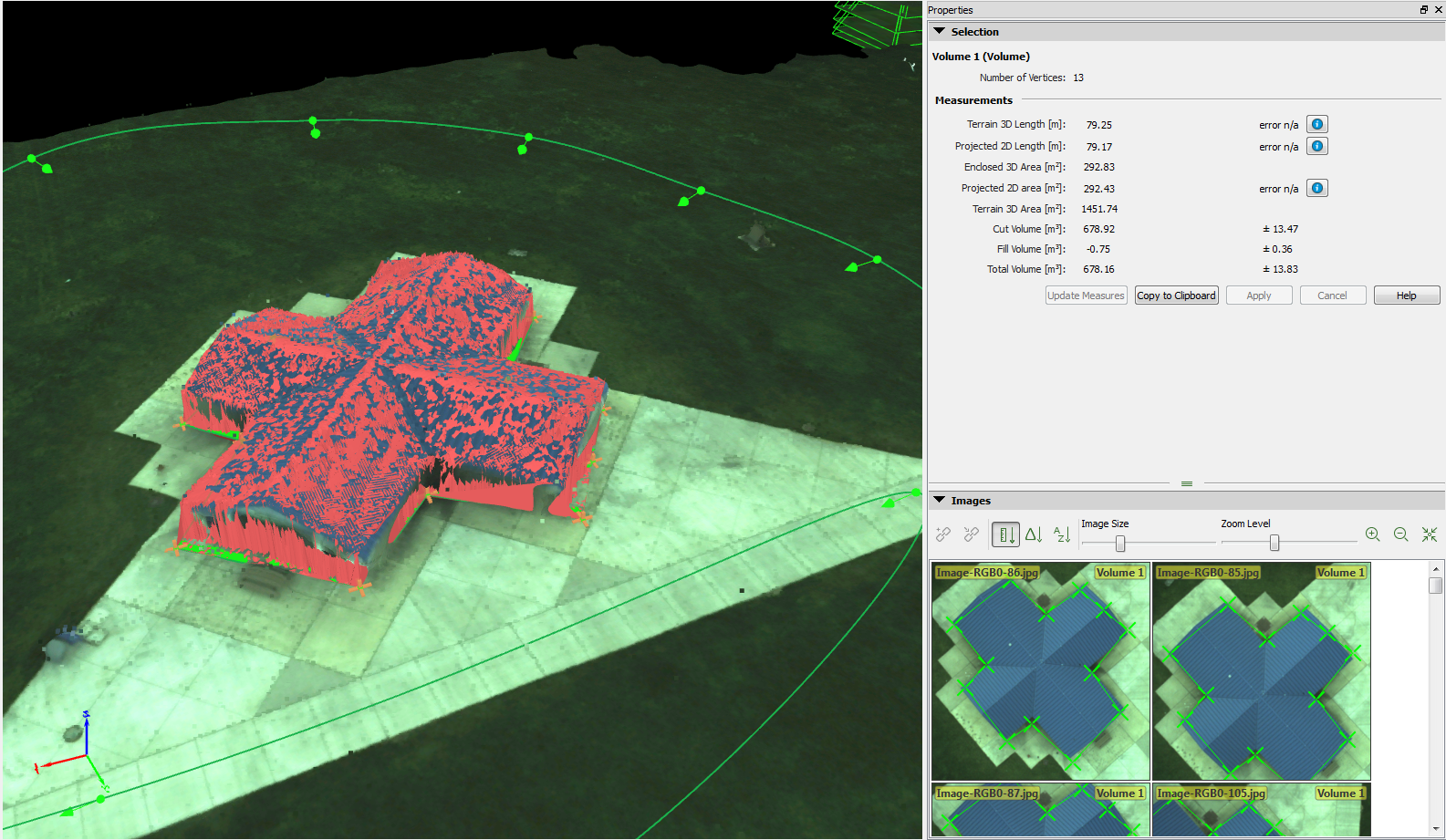Undock the Properties panel

(1423, 10)
